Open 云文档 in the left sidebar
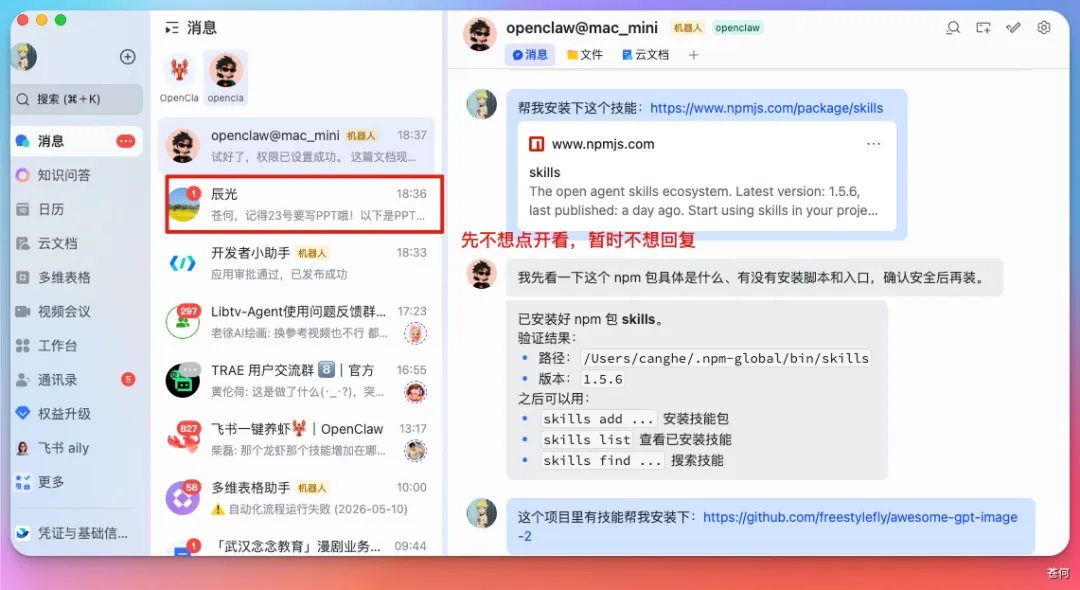 (77, 243)
